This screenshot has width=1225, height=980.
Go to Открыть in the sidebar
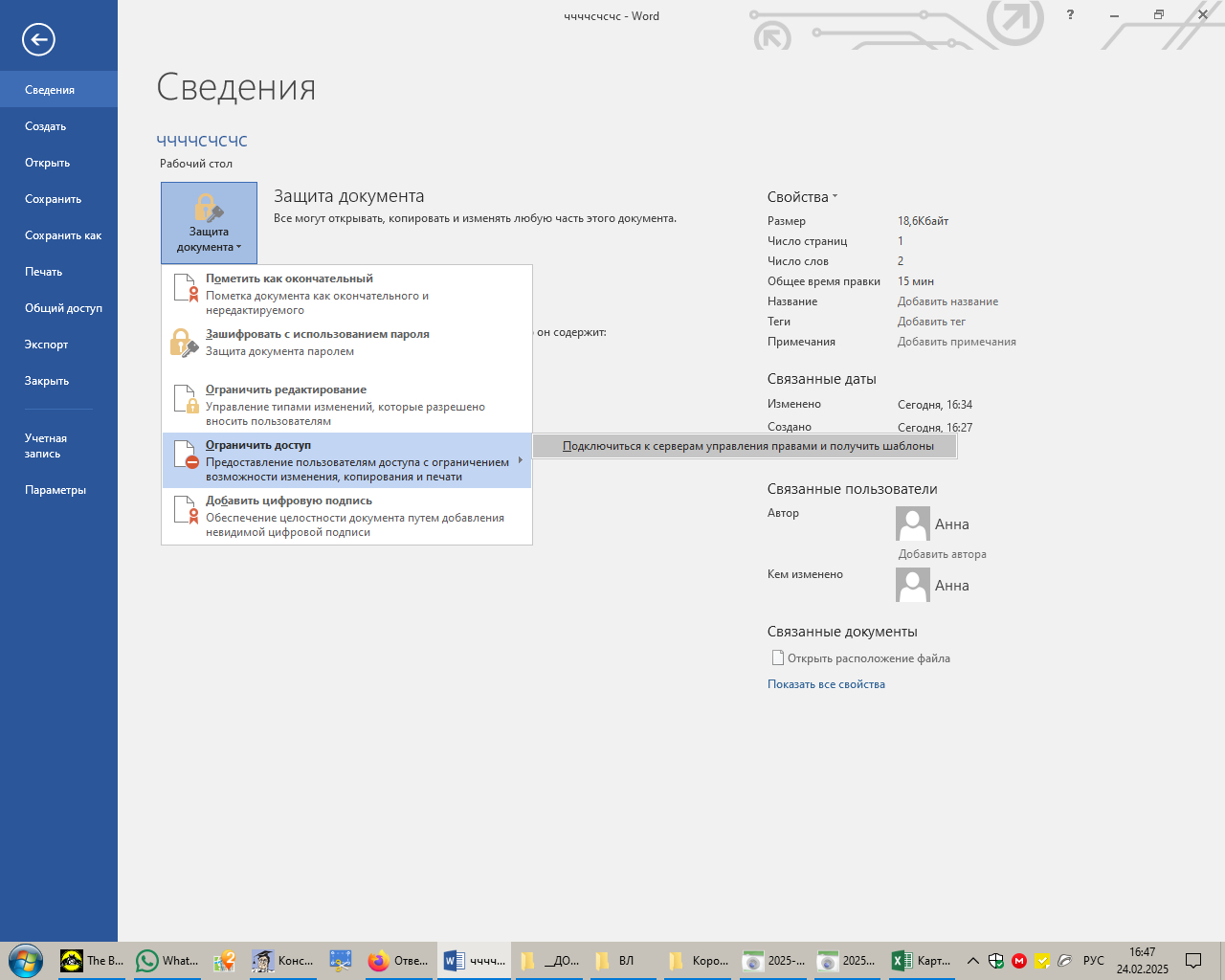(x=58, y=162)
